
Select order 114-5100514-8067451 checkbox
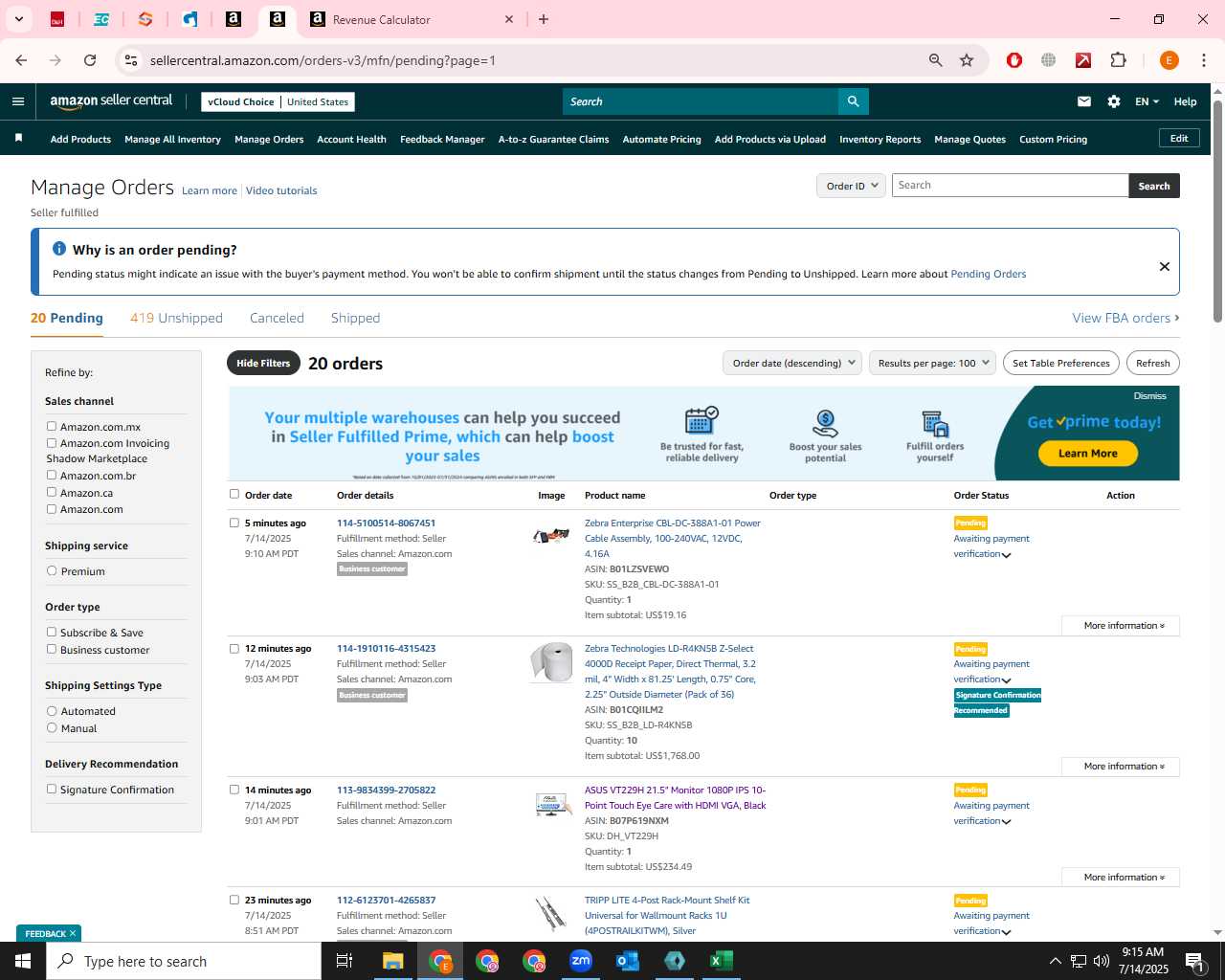234,523
